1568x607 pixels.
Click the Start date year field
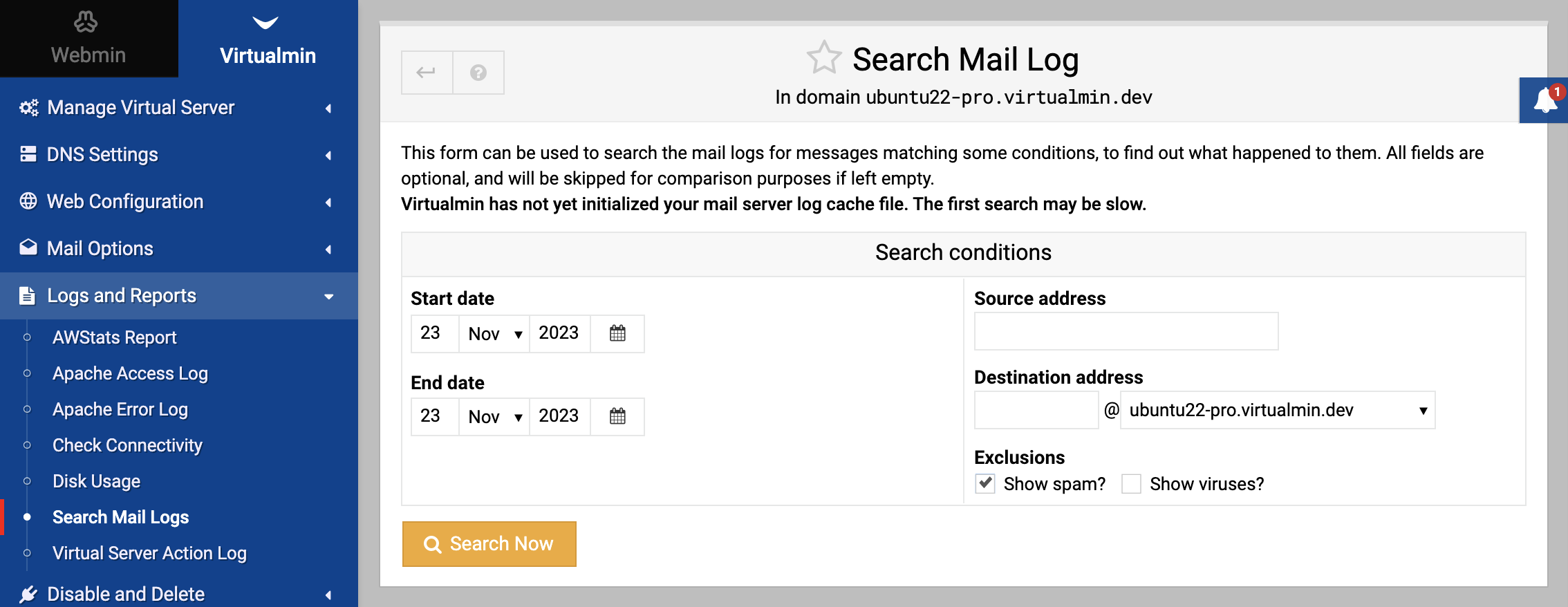coord(560,333)
